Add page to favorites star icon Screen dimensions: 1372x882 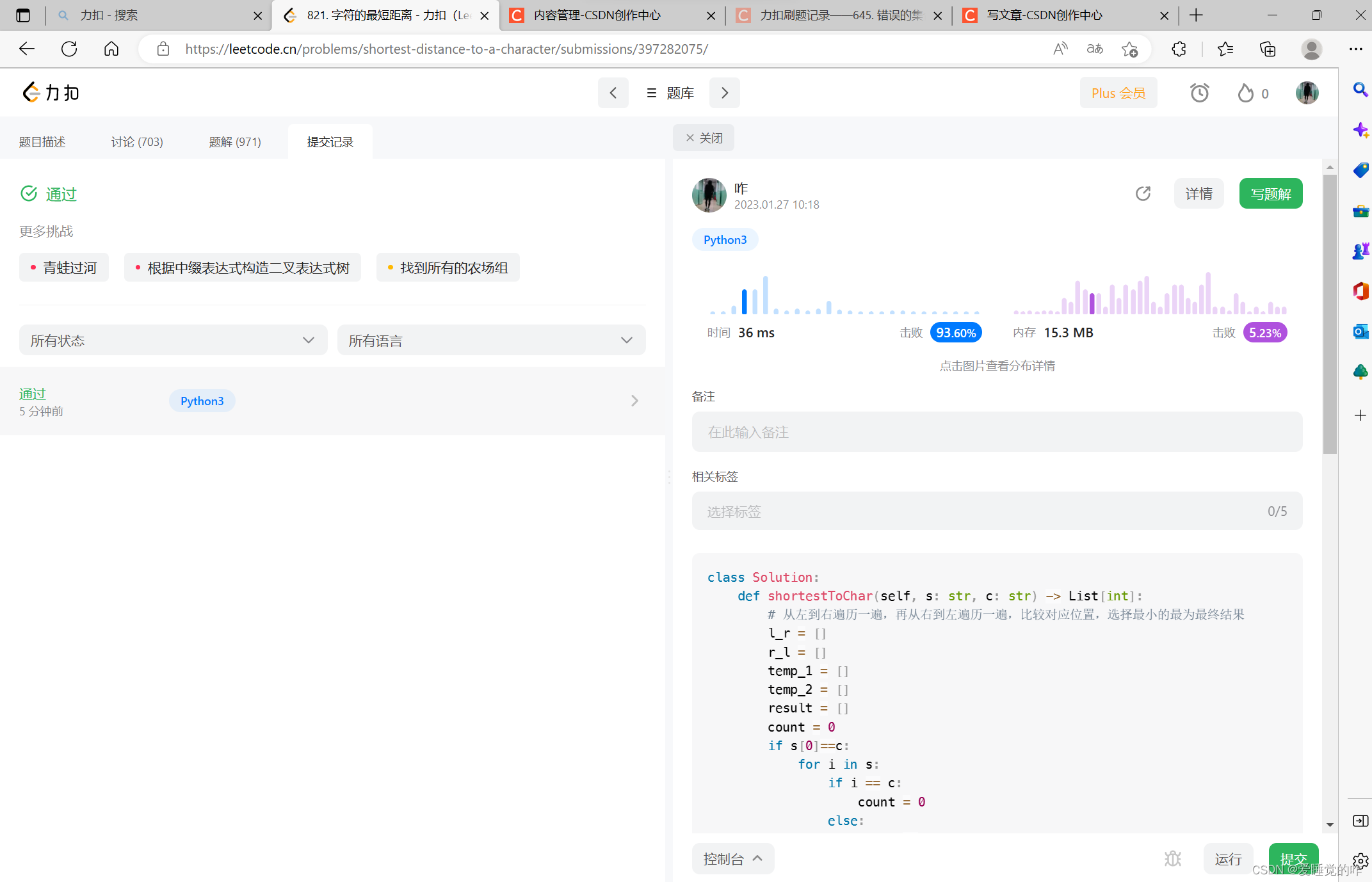1130,49
